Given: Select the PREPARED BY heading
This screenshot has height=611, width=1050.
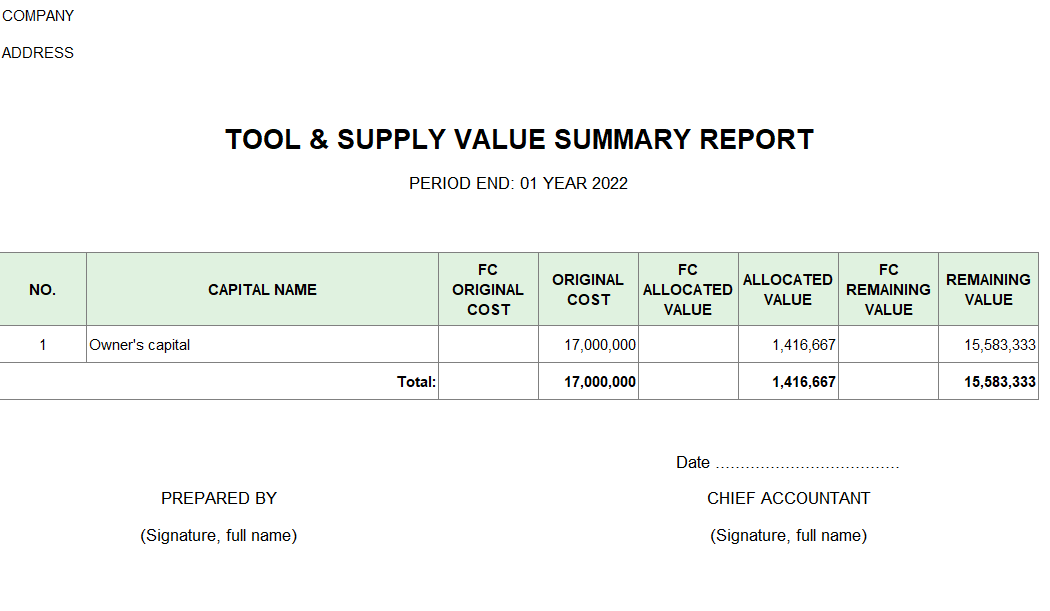Looking at the screenshot, I should pos(219,499).
